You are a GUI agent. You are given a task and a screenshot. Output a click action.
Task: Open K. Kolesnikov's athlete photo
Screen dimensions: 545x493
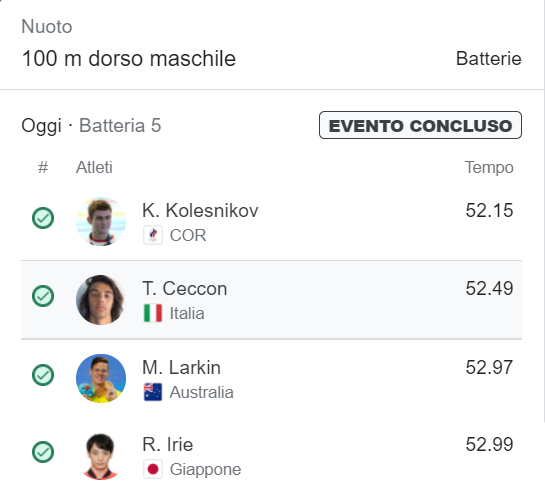101,221
